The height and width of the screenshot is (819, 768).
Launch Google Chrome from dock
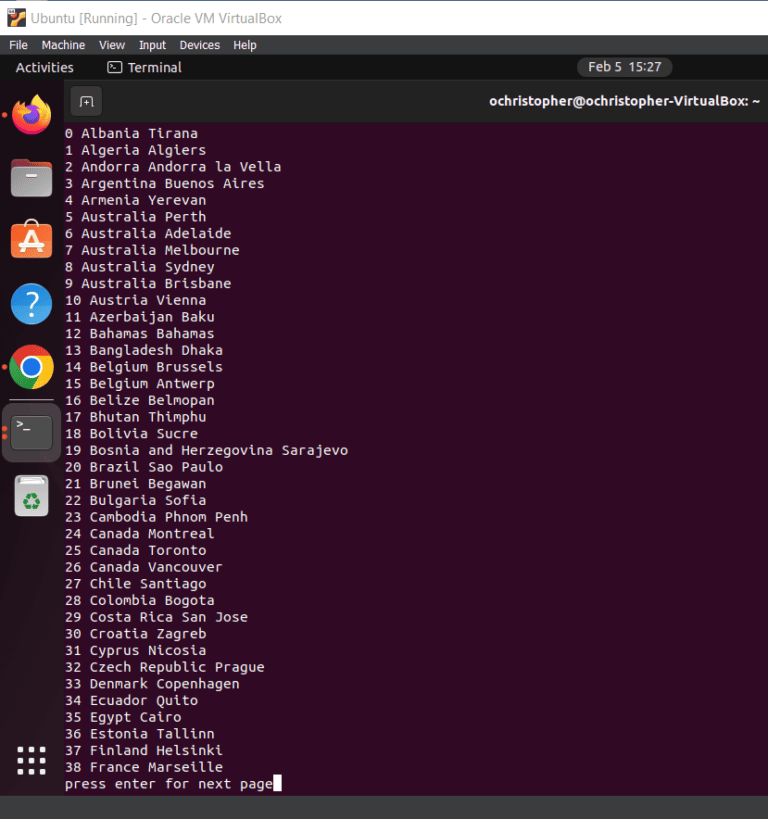click(32, 367)
